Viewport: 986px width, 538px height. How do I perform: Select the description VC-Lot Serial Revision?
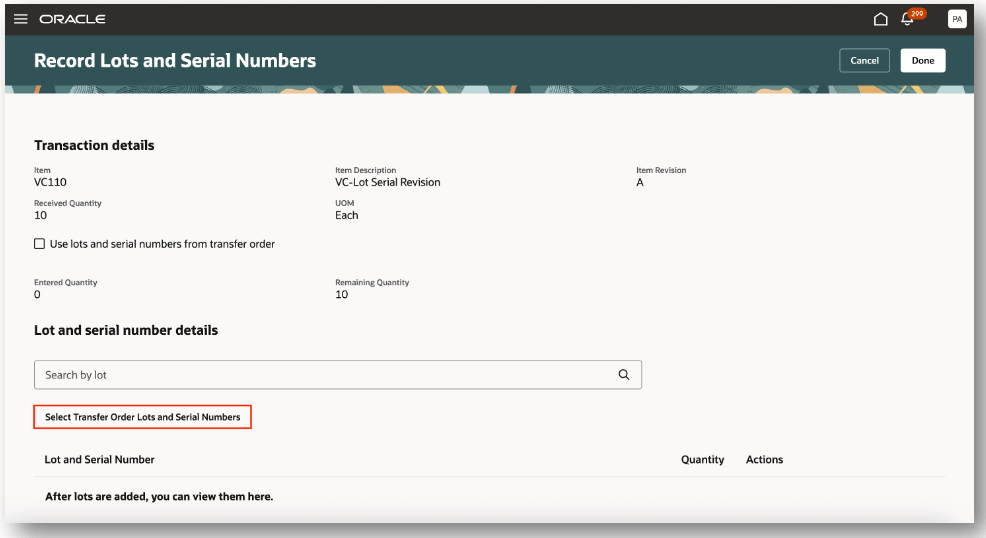(x=387, y=182)
